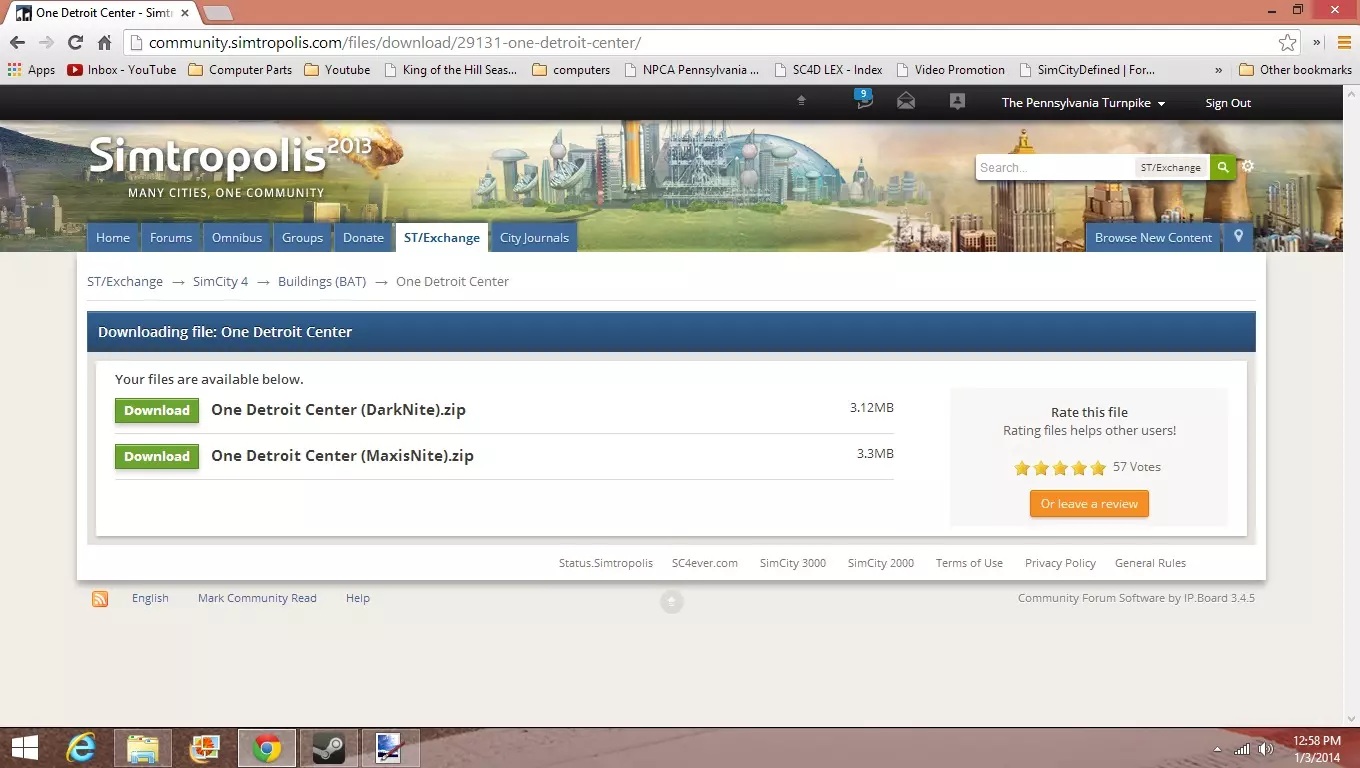Open the City Journals tab
The image size is (1360, 768).
click(534, 237)
